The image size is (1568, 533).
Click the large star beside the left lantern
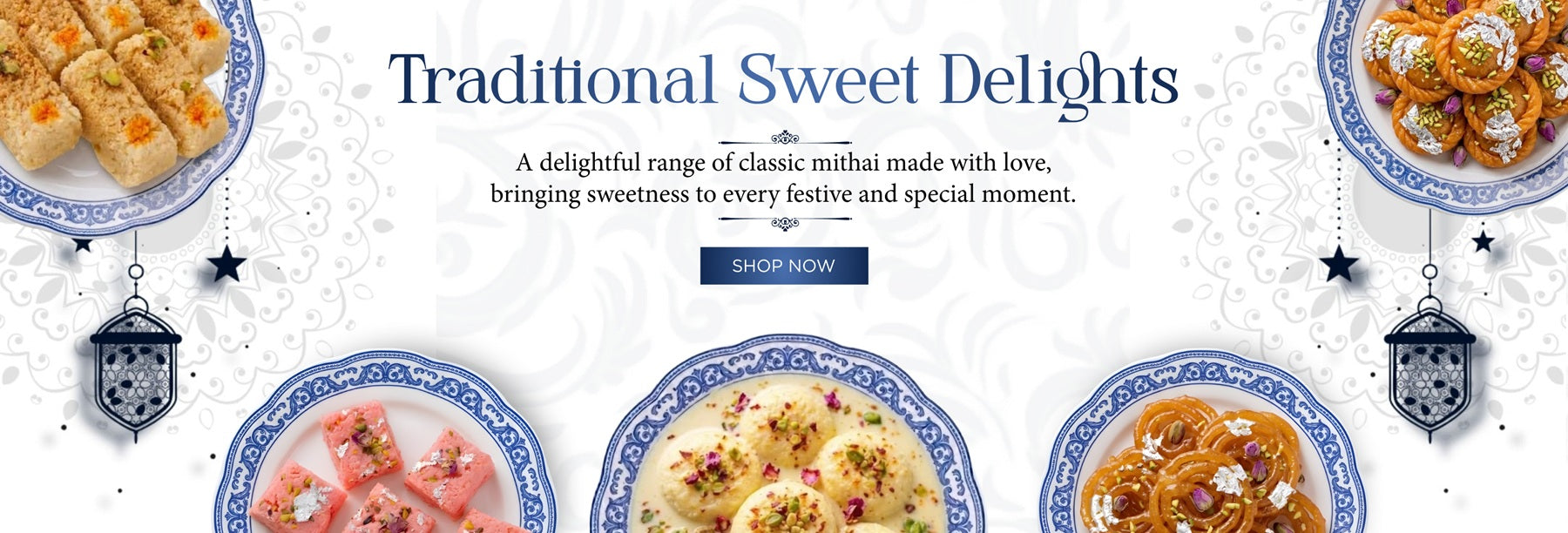click(226, 263)
